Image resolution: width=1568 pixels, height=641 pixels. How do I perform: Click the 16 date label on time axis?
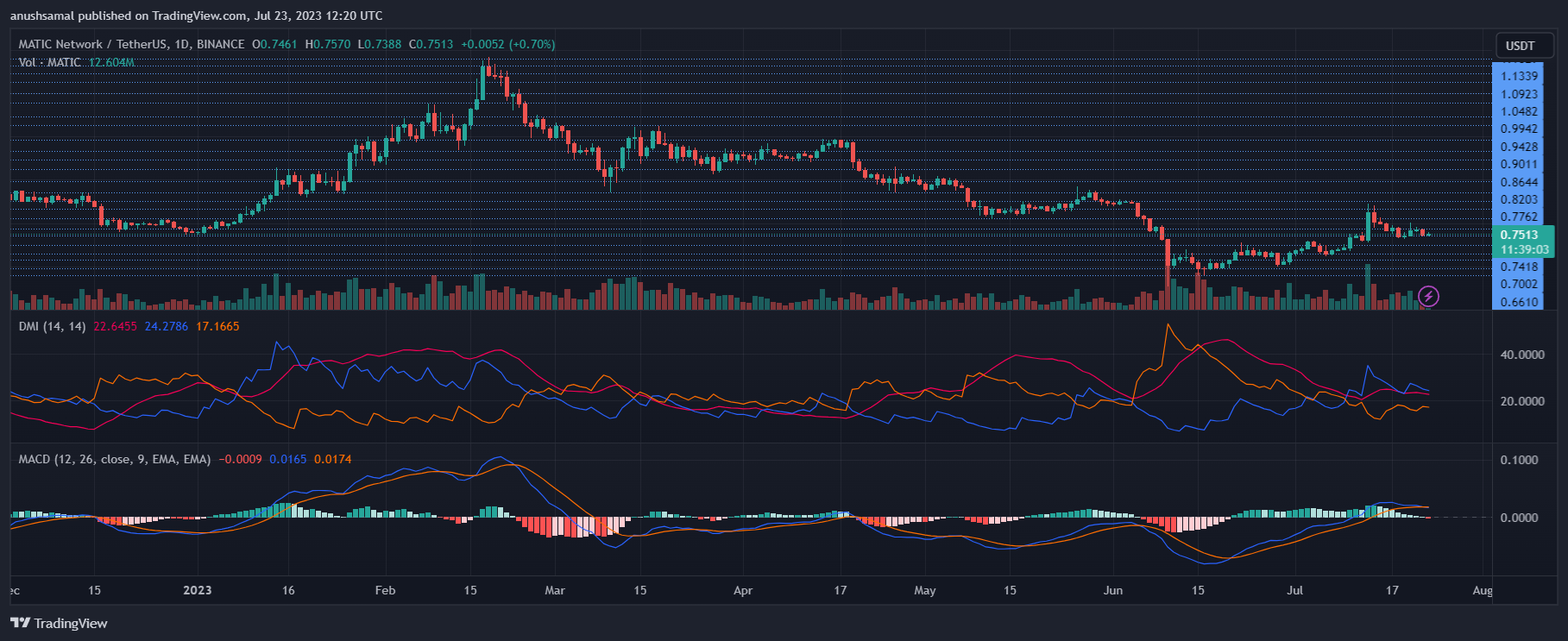288,590
